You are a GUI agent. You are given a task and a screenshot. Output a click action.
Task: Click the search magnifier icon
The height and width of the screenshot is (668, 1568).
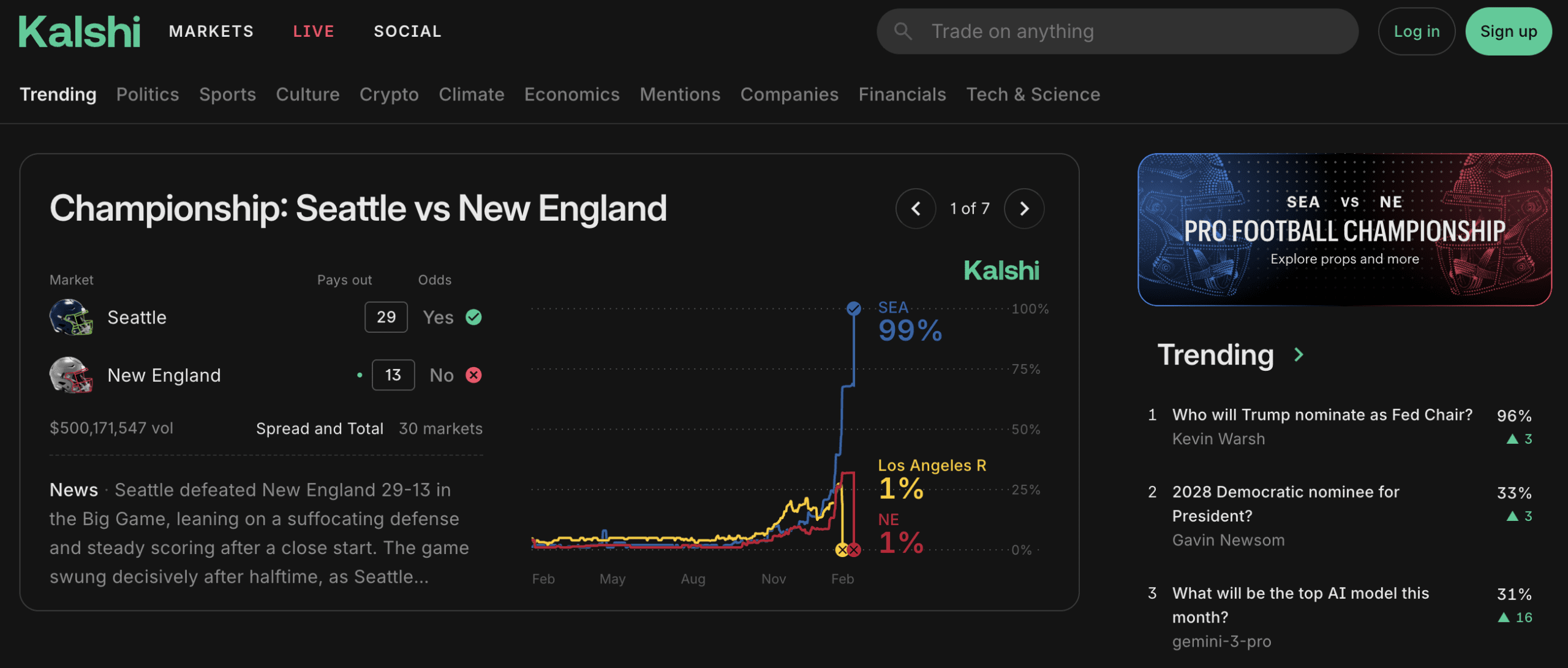click(x=903, y=31)
